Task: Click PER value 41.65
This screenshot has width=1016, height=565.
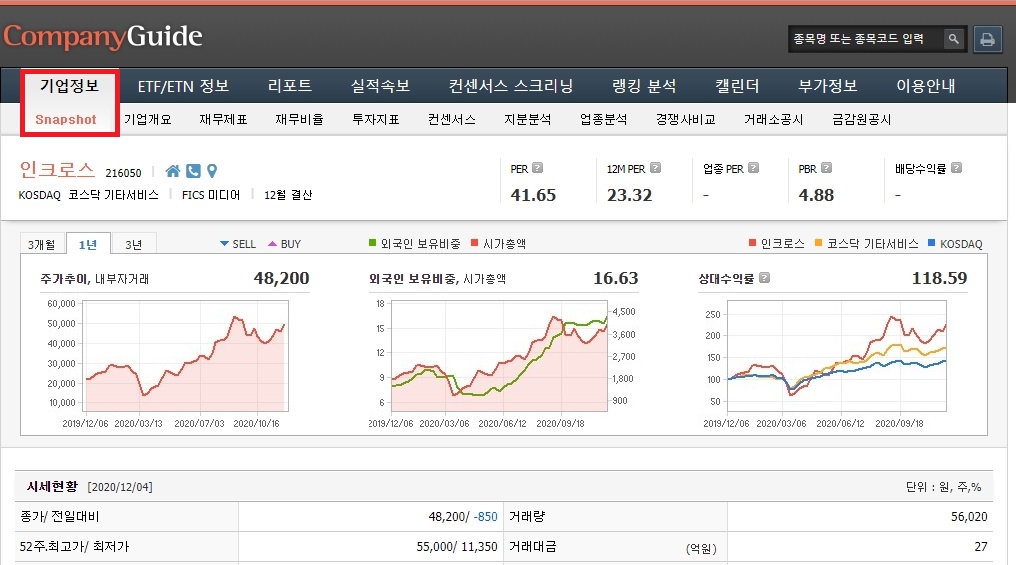Action: (x=533, y=195)
